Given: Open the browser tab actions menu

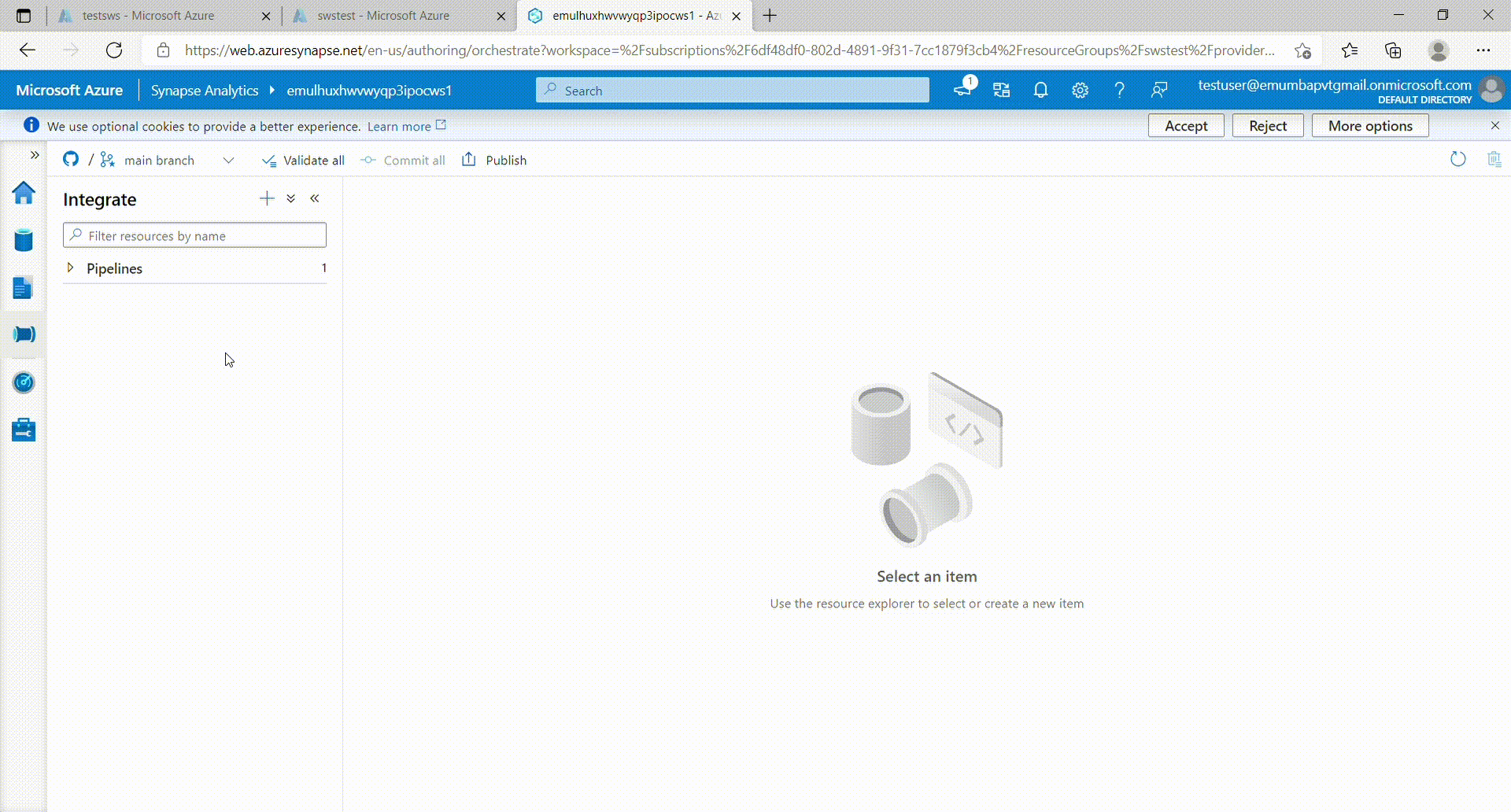Looking at the screenshot, I should click(x=24, y=16).
